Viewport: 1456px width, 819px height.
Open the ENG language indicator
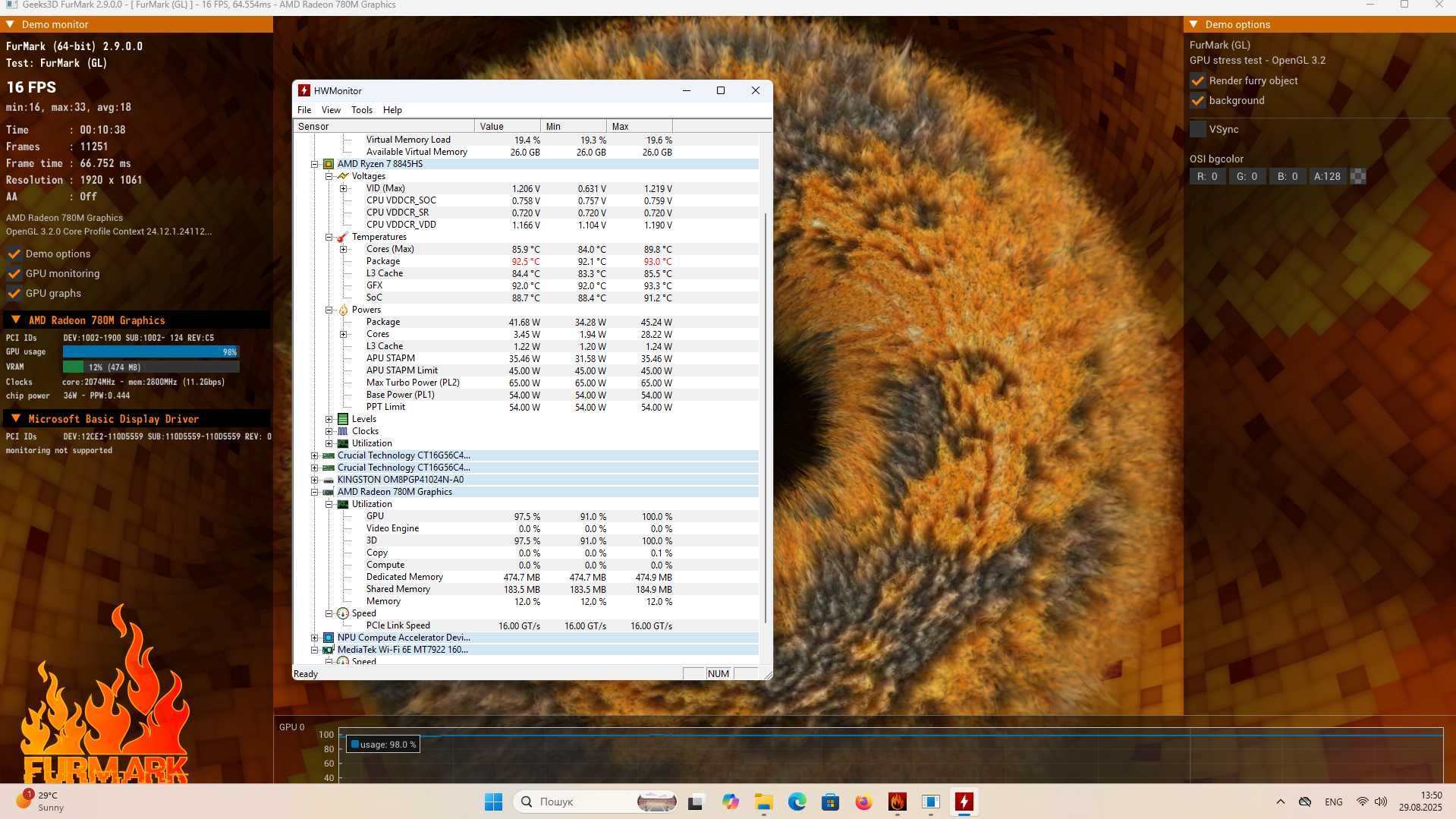pyautogui.click(x=1333, y=802)
